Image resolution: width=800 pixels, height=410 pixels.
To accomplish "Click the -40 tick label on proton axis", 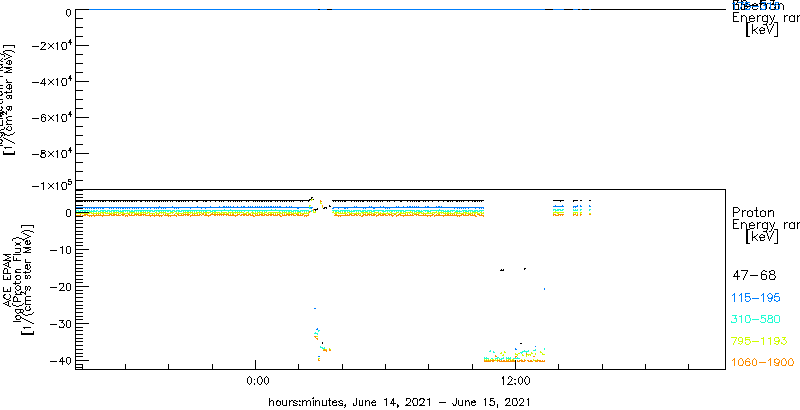I will (59, 360).
